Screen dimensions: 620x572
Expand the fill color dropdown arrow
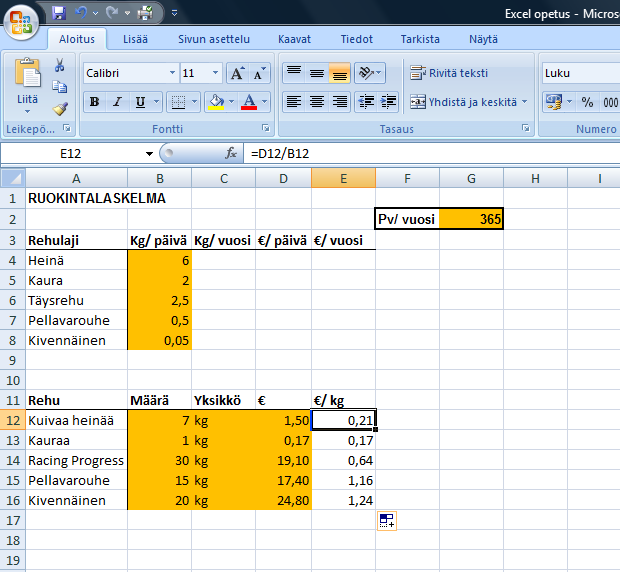(232, 102)
